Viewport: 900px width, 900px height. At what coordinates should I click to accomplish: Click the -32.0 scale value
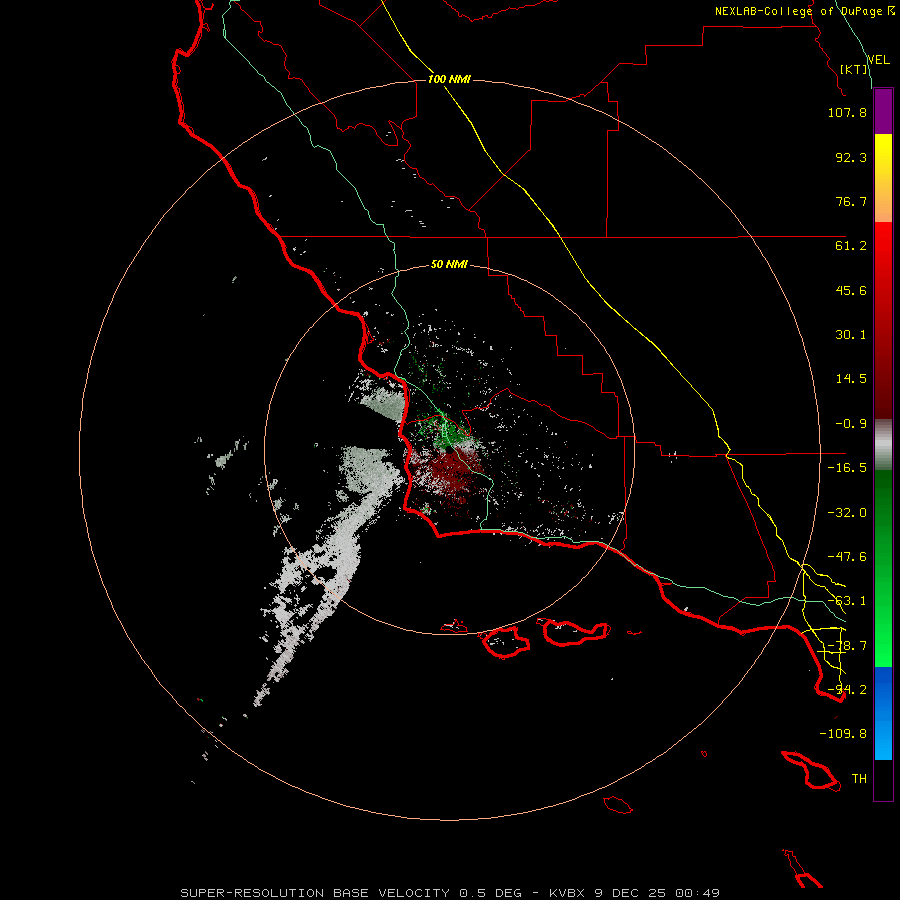[847, 513]
